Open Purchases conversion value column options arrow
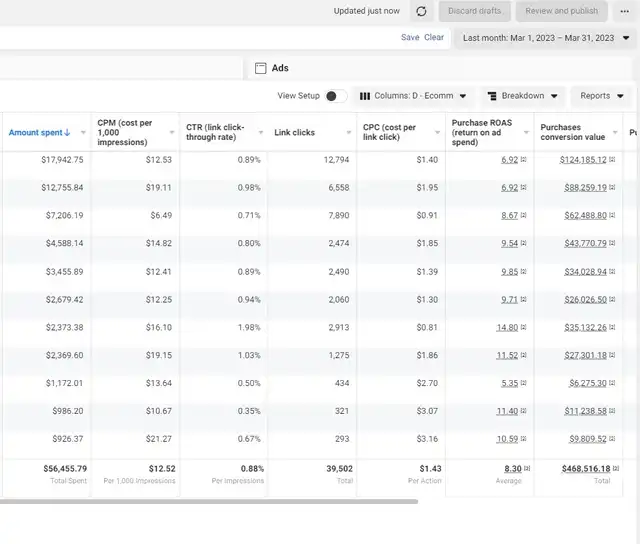The width and height of the screenshot is (640, 544). (x=615, y=133)
